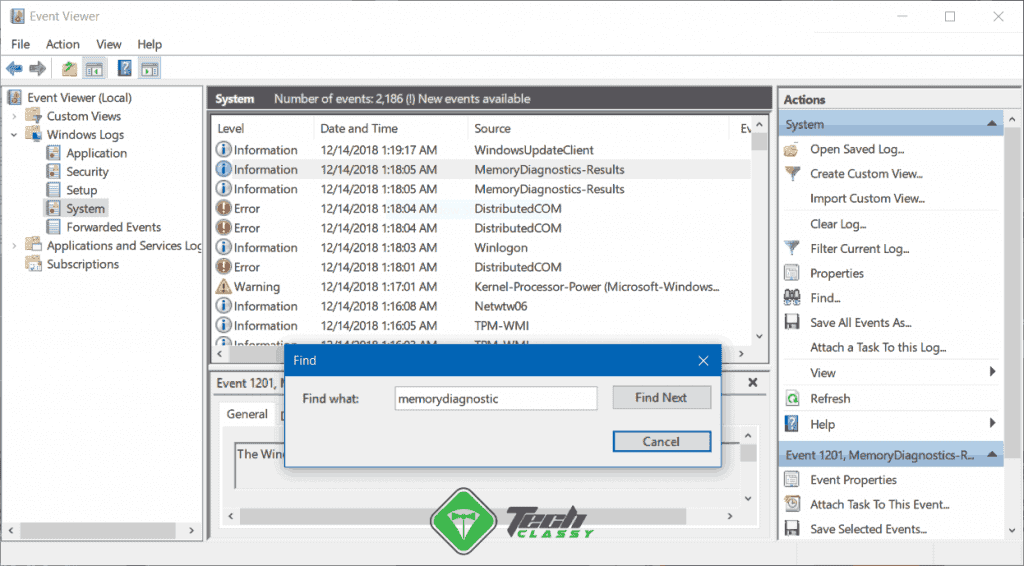Click the Create Custom View funnel icon
This screenshot has height=566, width=1024.
792,174
